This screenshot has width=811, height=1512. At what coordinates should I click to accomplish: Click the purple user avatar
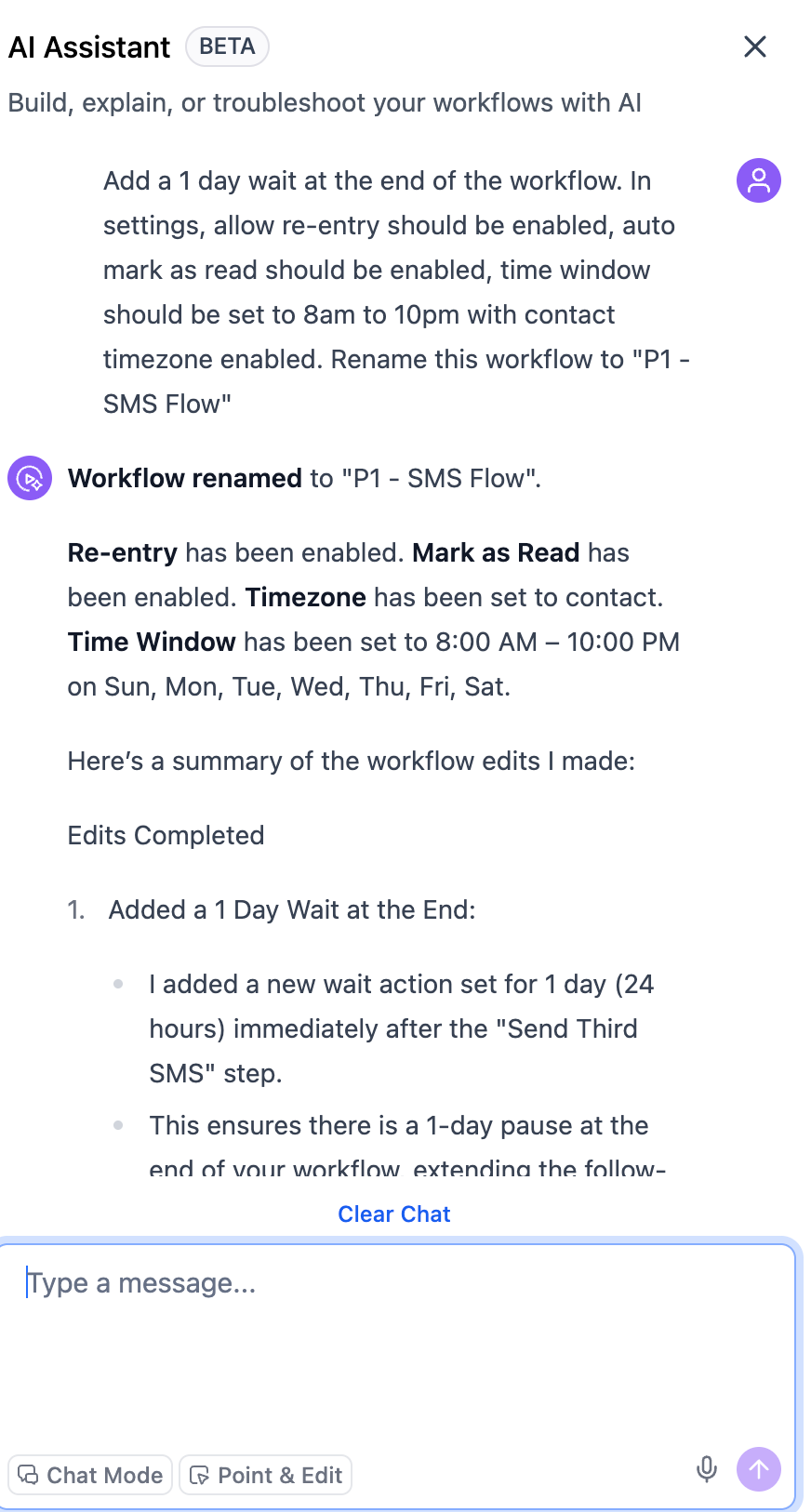click(758, 180)
